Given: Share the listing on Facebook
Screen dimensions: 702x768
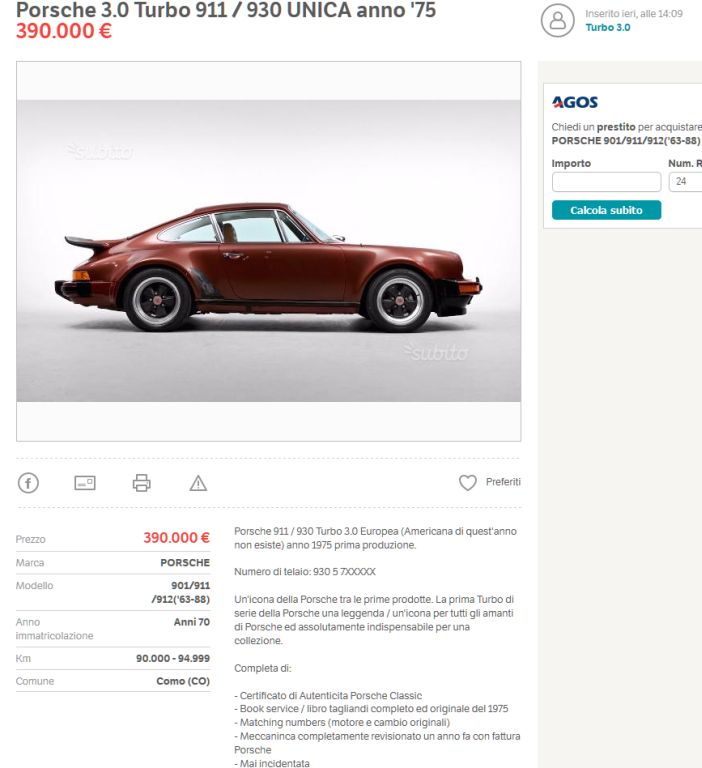Looking at the screenshot, I should tap(28, 483).
